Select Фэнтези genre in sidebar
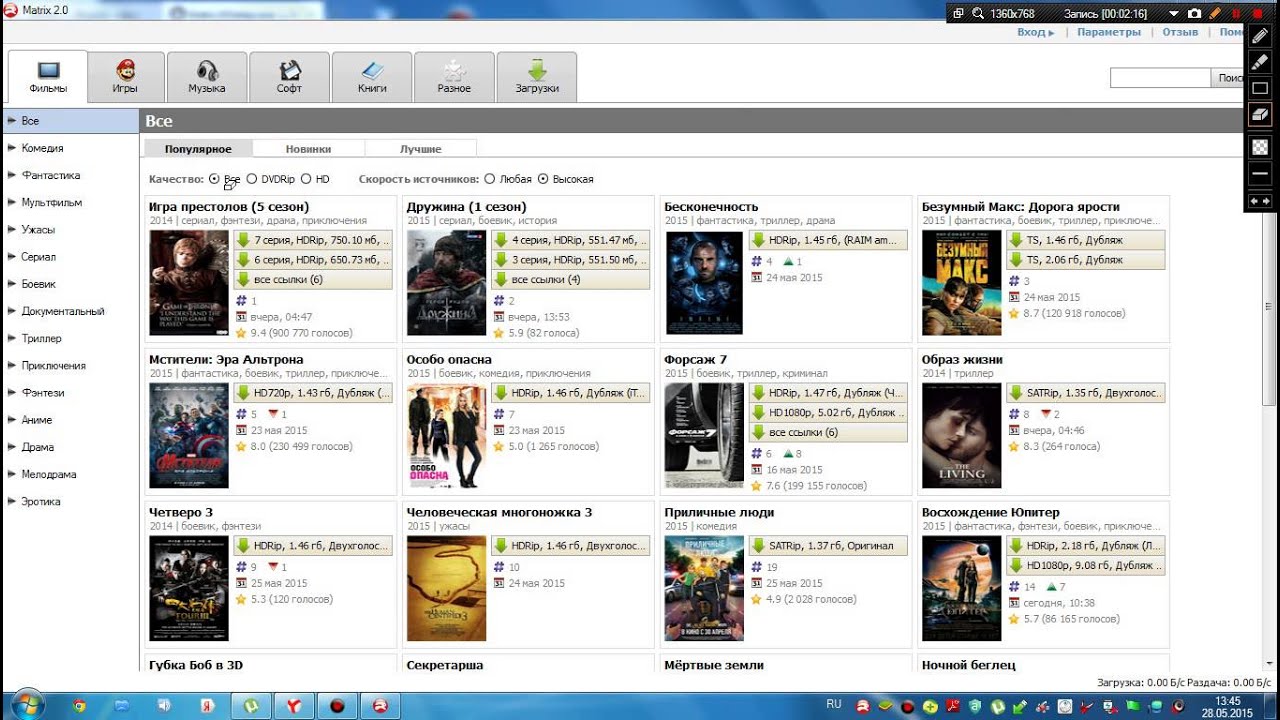Image resolution: width=1280 pixels, height=720 pixels. (69, 393)
